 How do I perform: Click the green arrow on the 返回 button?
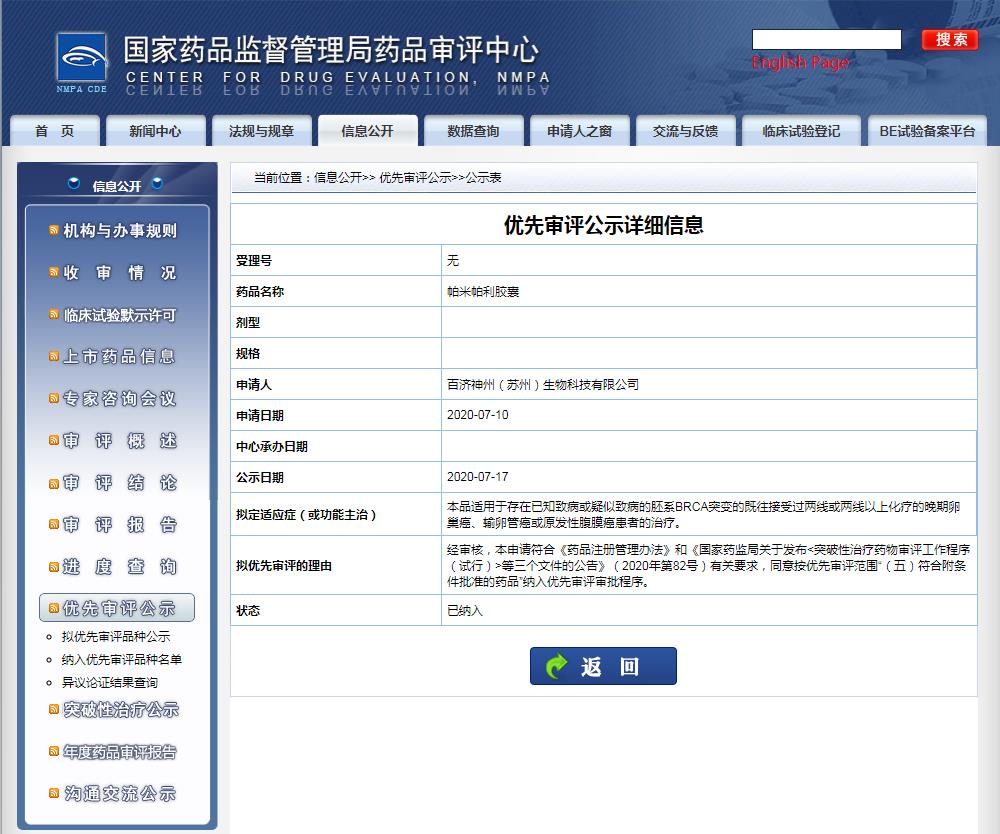[555, 666]
